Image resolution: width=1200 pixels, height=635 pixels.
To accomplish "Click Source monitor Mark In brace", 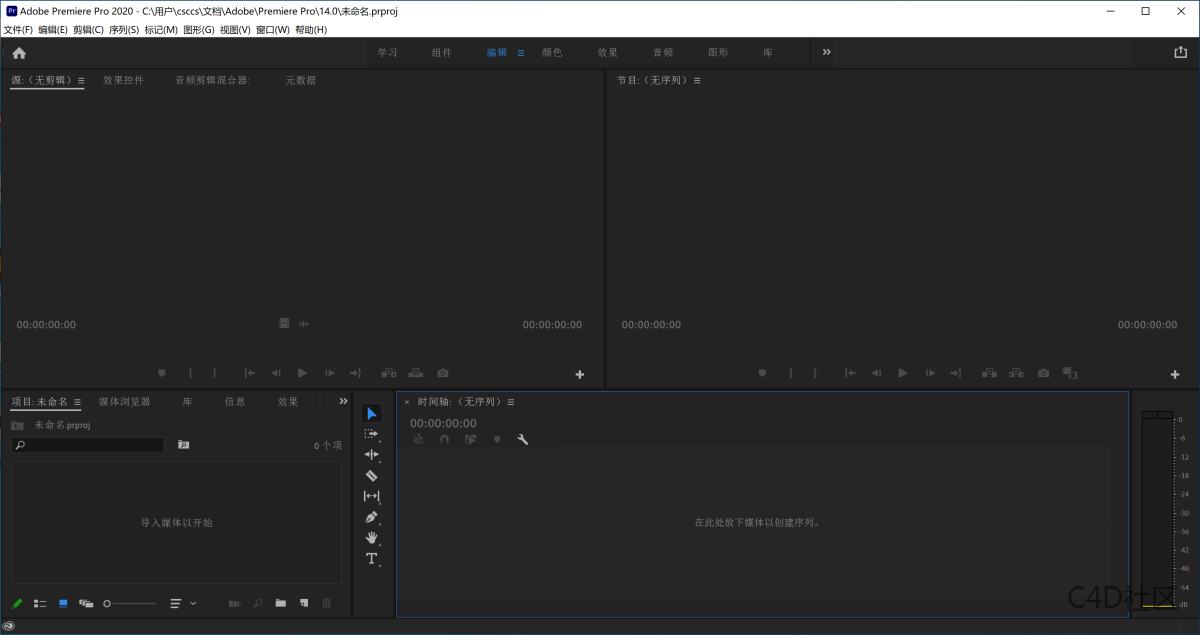I will click(190, 373).
